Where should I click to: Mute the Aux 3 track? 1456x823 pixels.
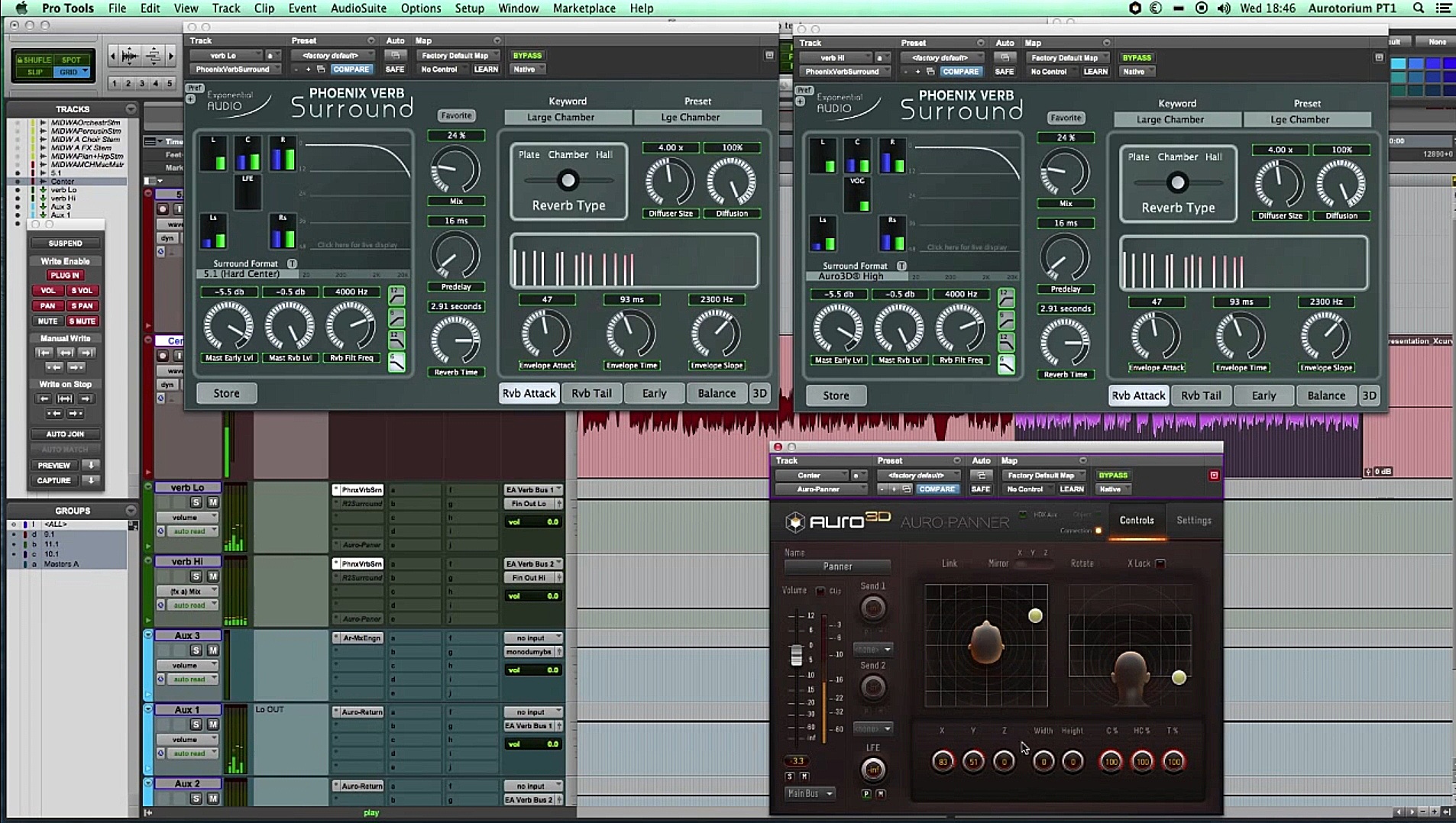click(212, 650)
